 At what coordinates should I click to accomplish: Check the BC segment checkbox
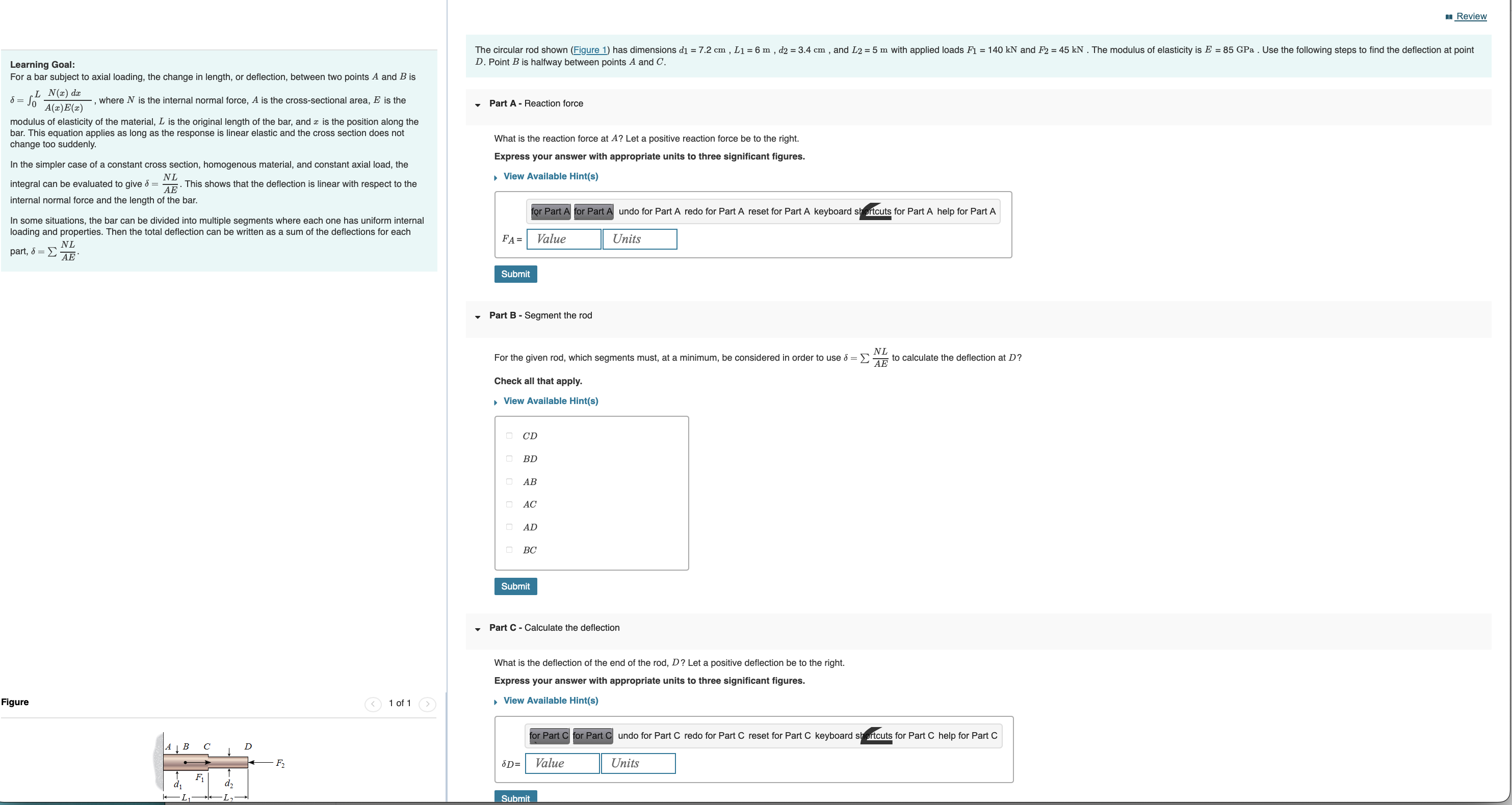click(x=509, y=550)
